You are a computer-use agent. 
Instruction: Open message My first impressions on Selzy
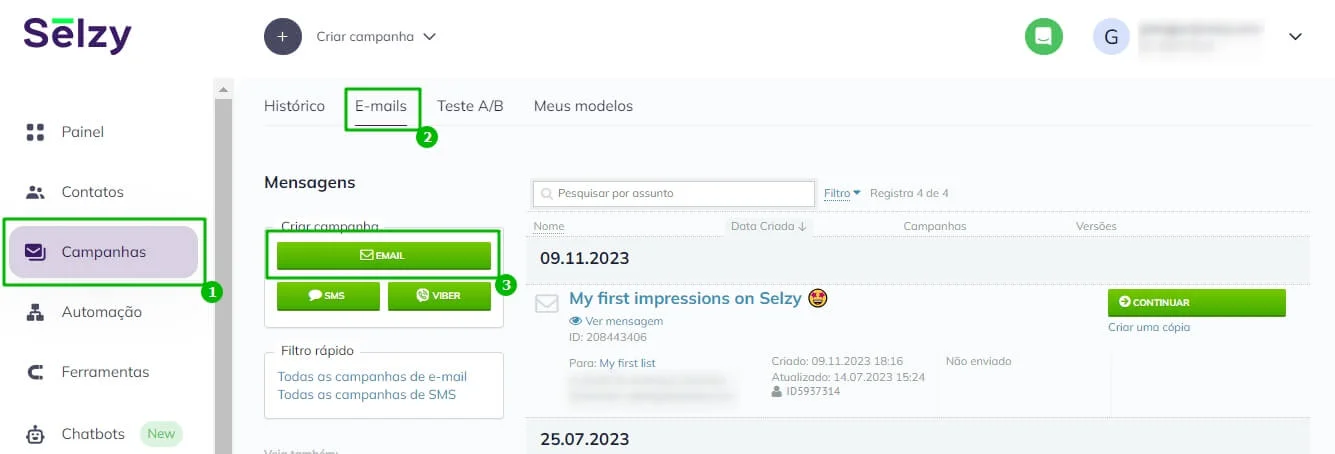click(x=685, y=298)
